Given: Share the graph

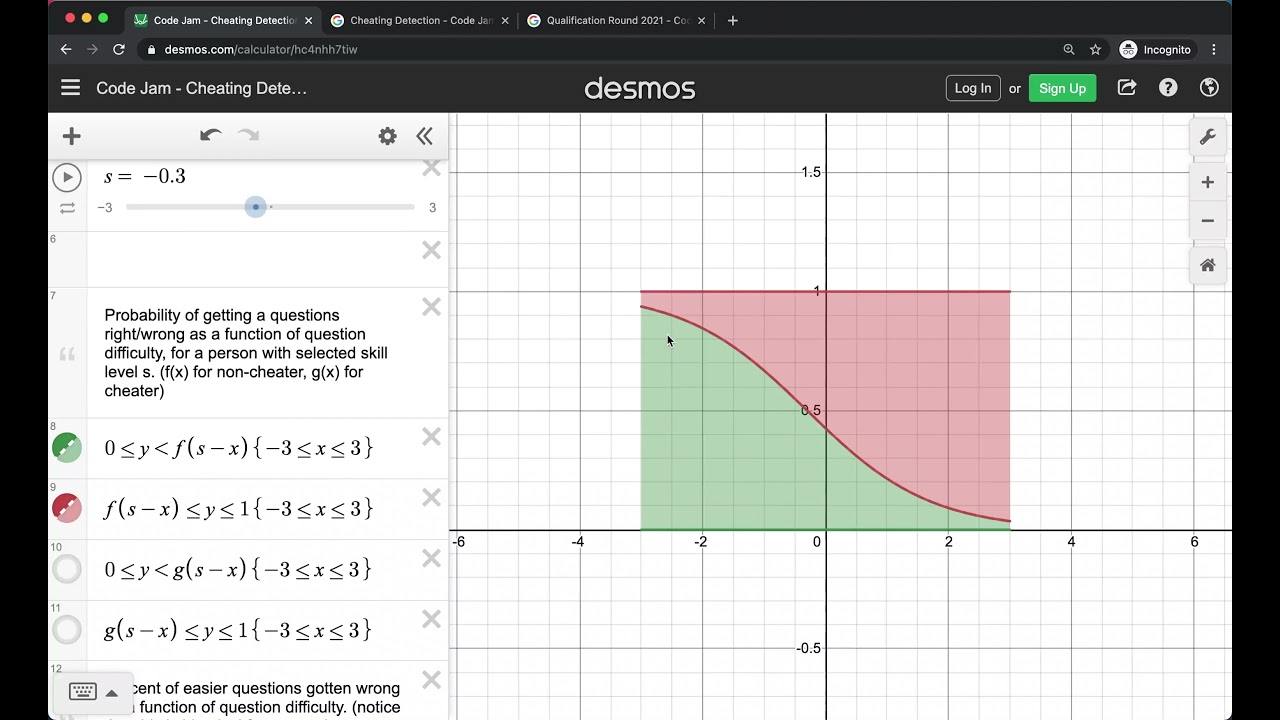Looking at the screenshot, I should 1127,88.
